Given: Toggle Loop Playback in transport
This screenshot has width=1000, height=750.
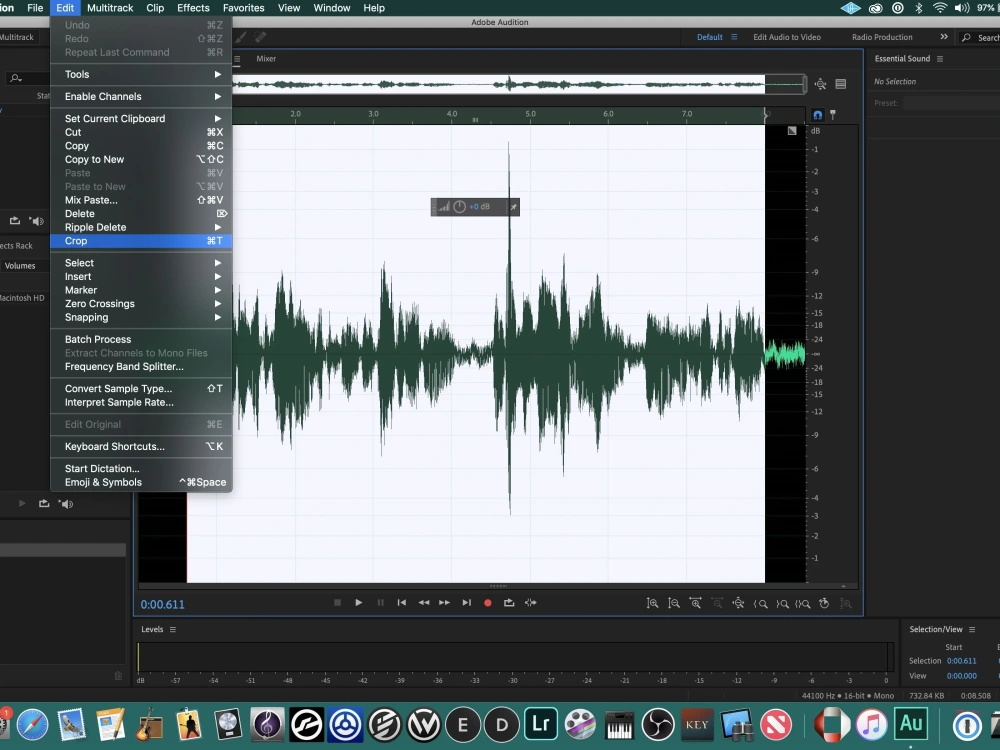Looking at the screenshot, I should 509,603.
